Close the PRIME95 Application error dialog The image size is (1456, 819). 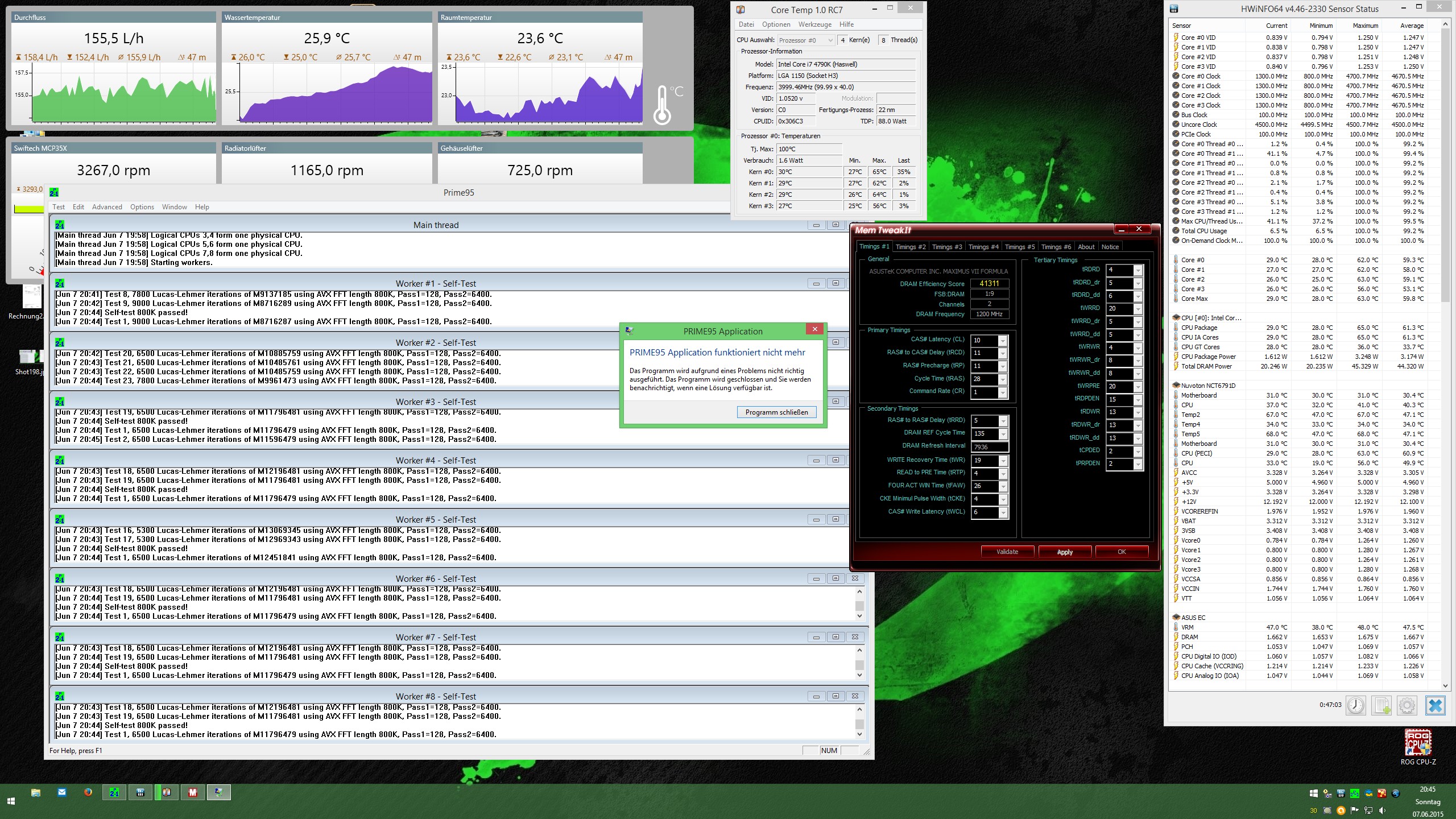click(814, 329)
